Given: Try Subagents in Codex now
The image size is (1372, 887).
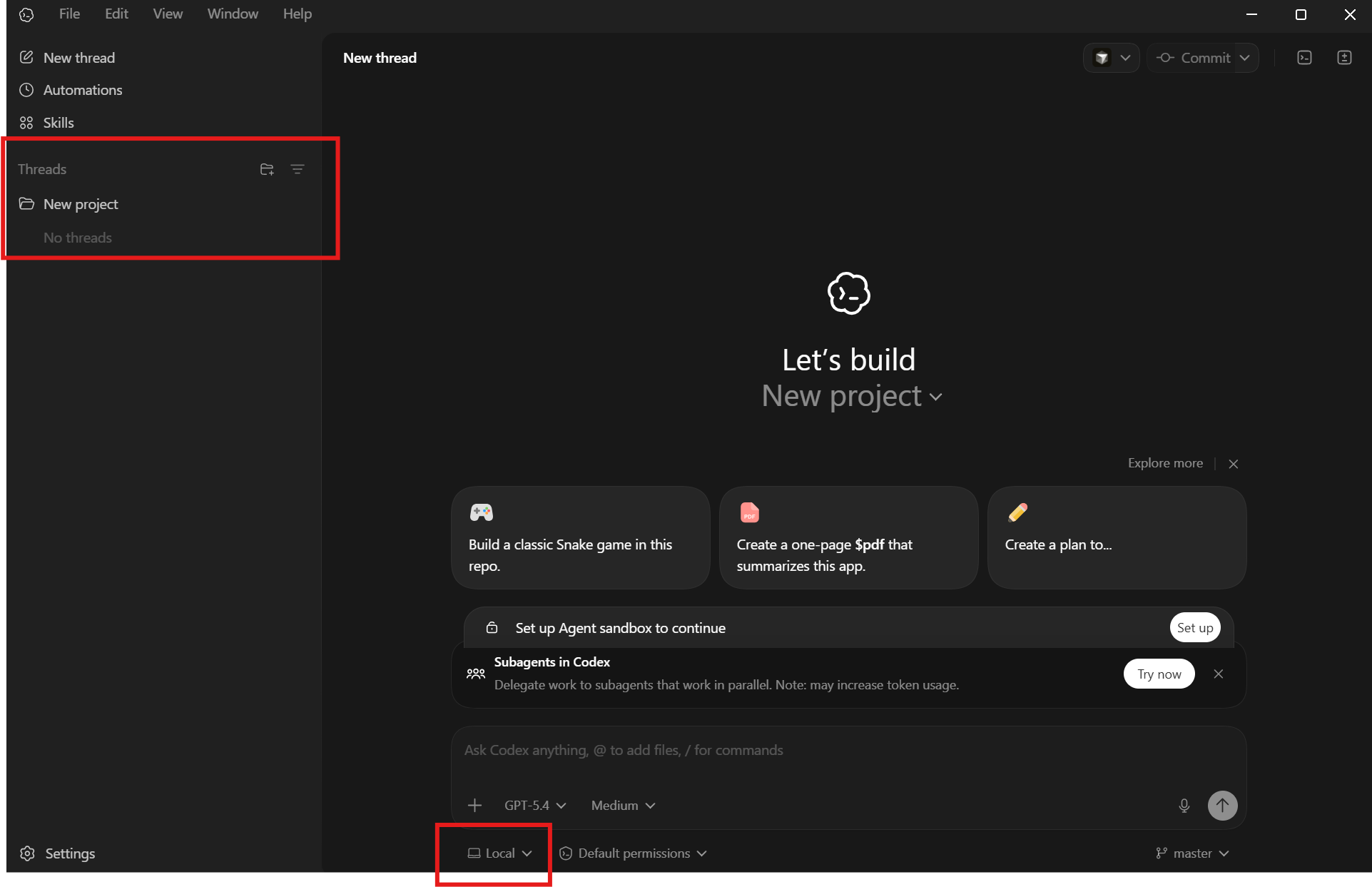Looking at the screenshot, I should pyautogui.click(x=1159, y=674).
